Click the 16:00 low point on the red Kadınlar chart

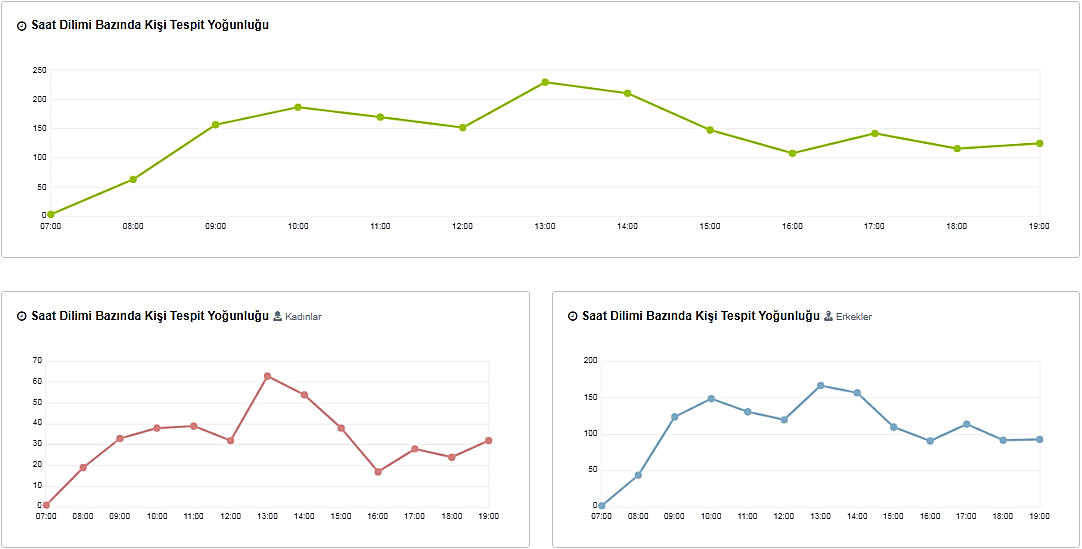click(378, 472)
